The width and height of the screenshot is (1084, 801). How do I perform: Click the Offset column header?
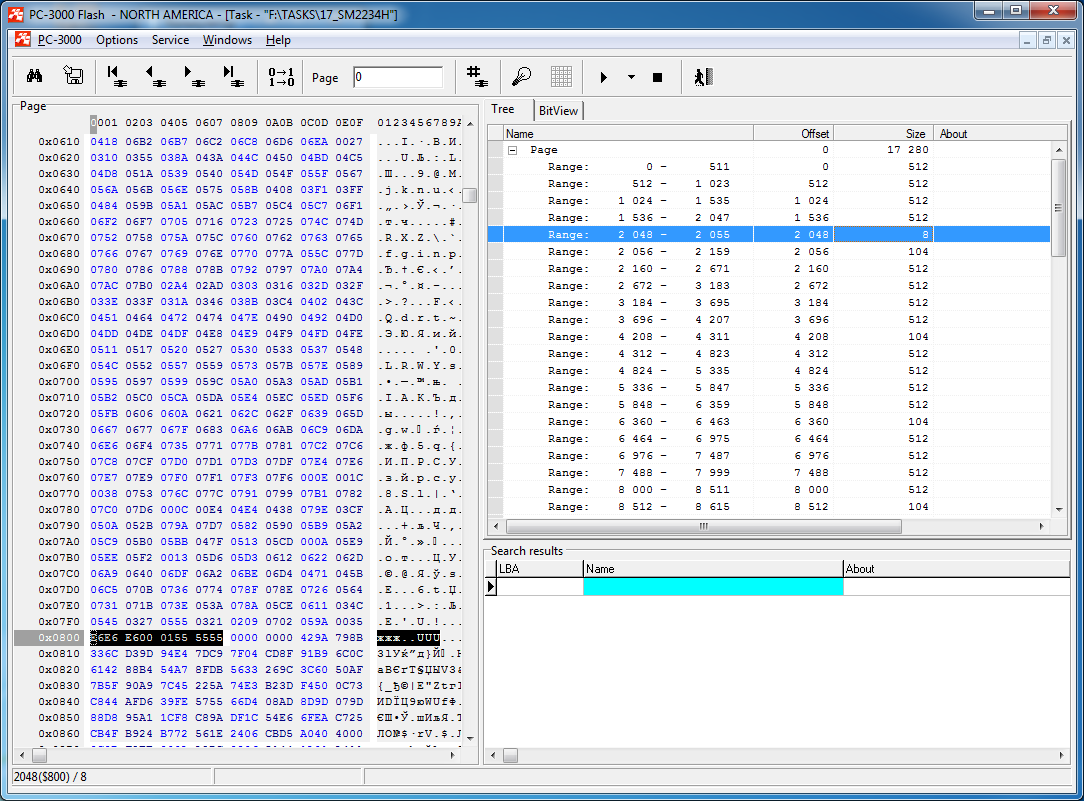point(792,133)
